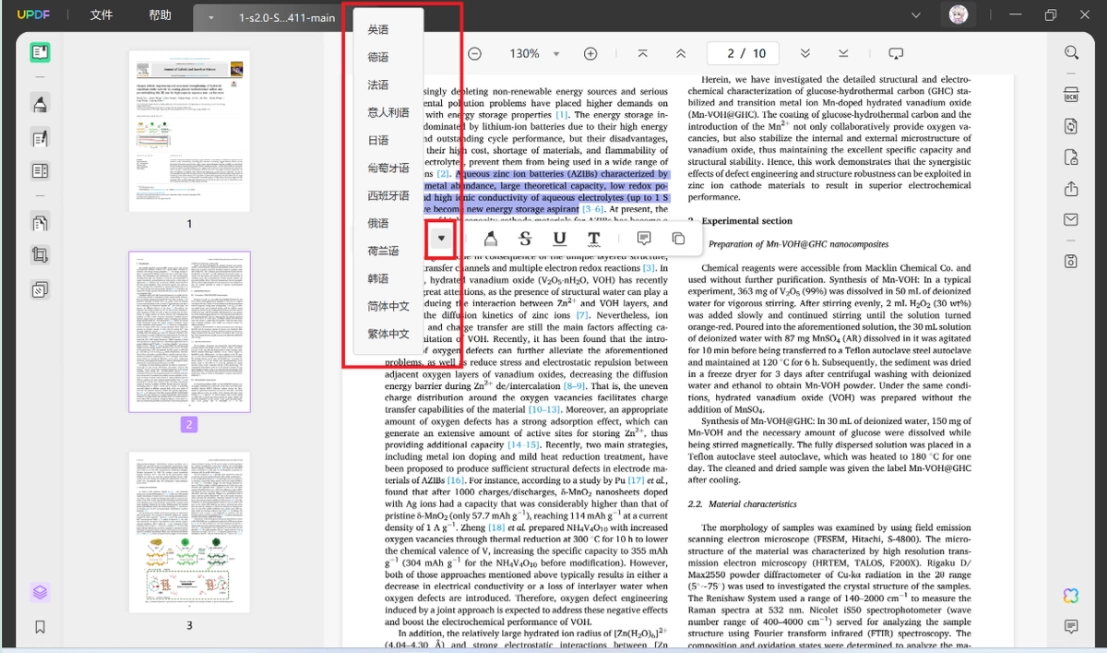The width and height of the screenshot is (1107, 653).
Task: Open the page 3 thumbnail
Action: coord(189,533)
